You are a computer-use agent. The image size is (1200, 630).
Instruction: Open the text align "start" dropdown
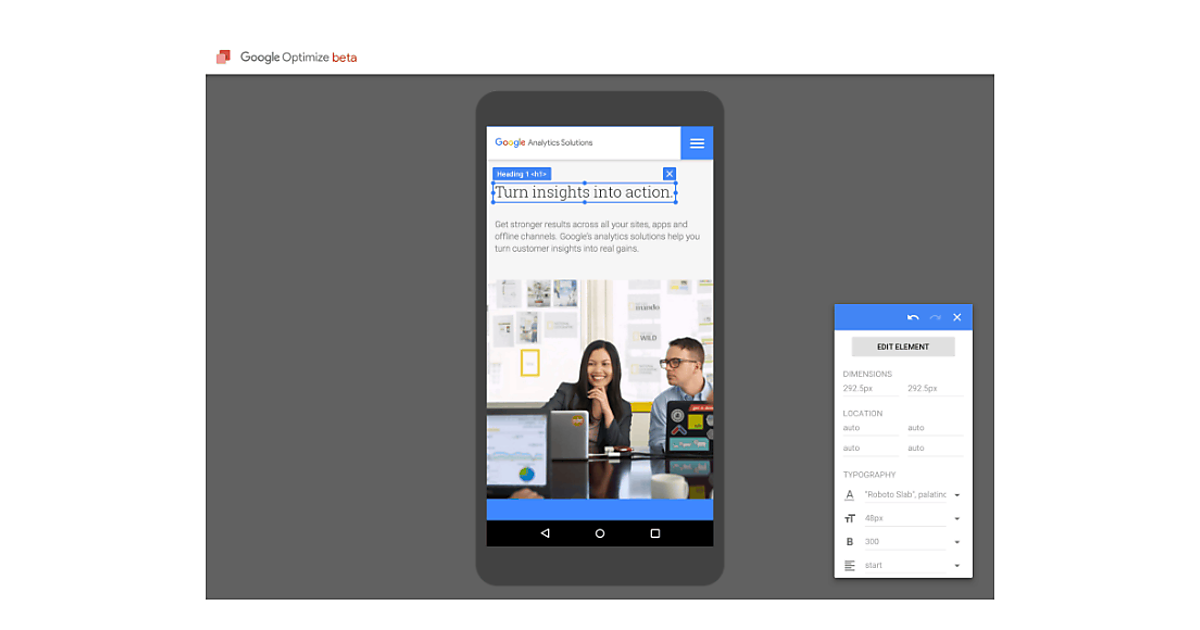pyautogui.click(x=912, y=566)
